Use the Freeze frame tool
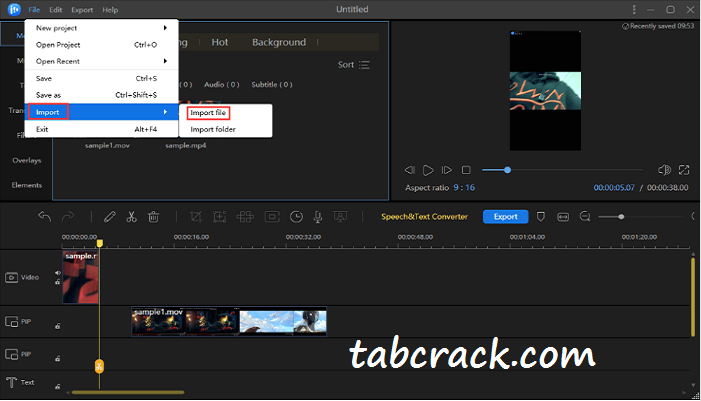Viewport: 701px width, 401px height. tap(272, 217)
